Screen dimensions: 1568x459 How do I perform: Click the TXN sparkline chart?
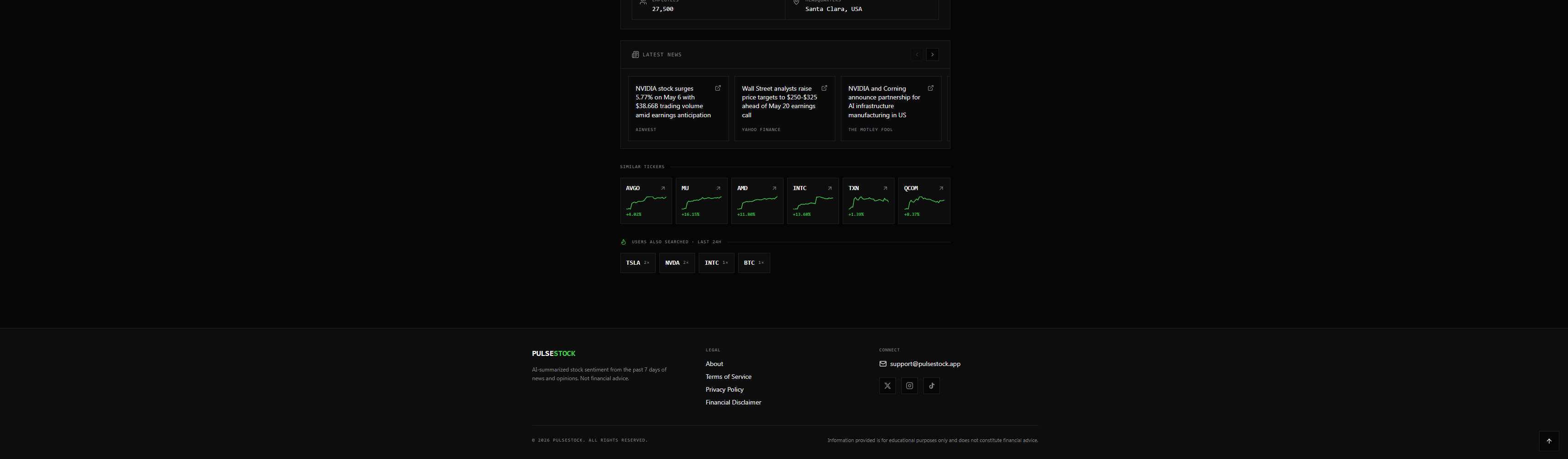[868, 202]
